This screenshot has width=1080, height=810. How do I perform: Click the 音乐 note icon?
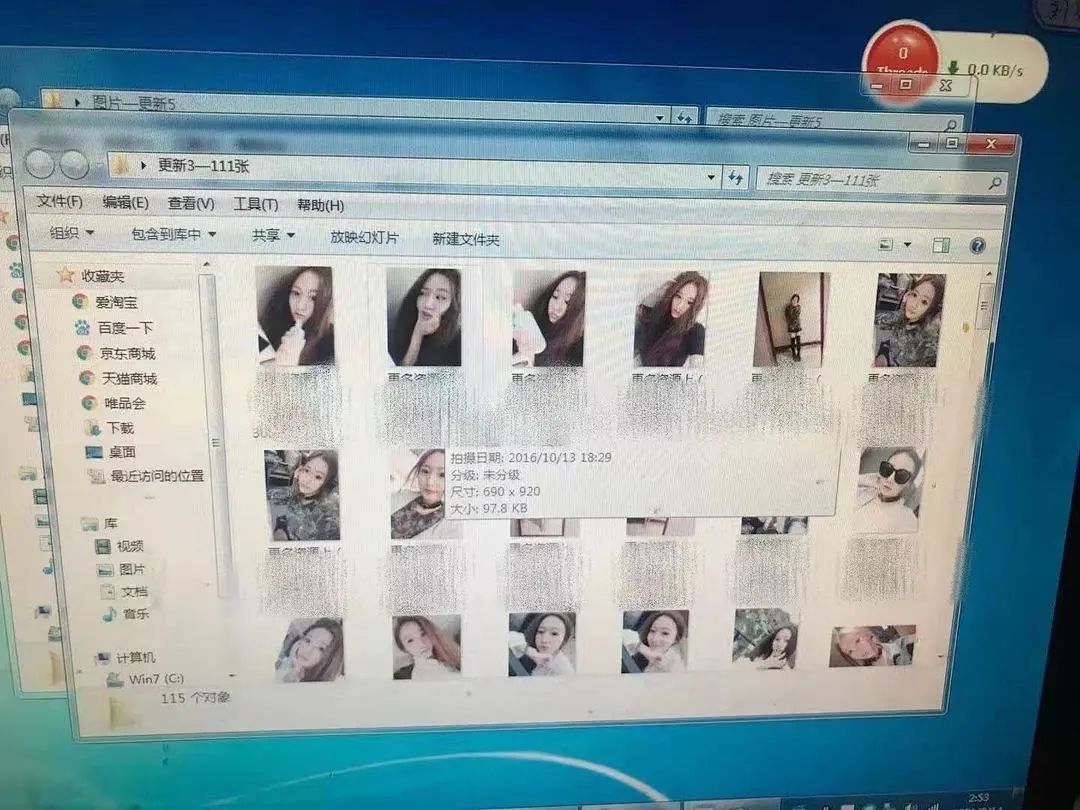[108, 613]
